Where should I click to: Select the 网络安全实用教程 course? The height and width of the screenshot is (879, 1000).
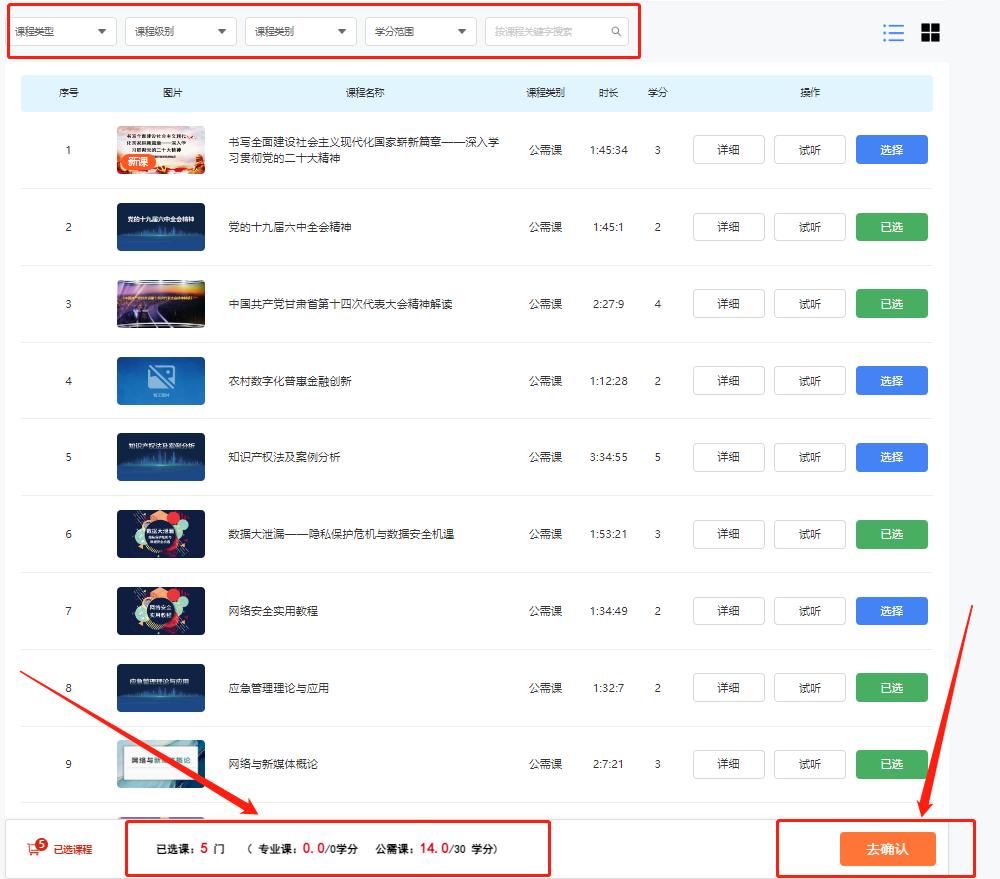pyautogui.click(x=891, y=611)
